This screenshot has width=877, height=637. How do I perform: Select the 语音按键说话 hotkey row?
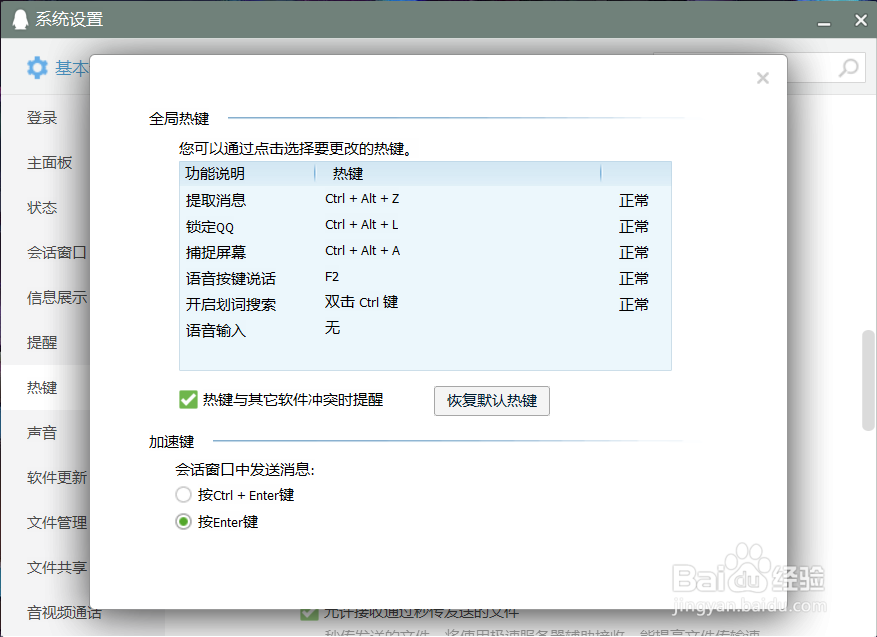point(425,278)
